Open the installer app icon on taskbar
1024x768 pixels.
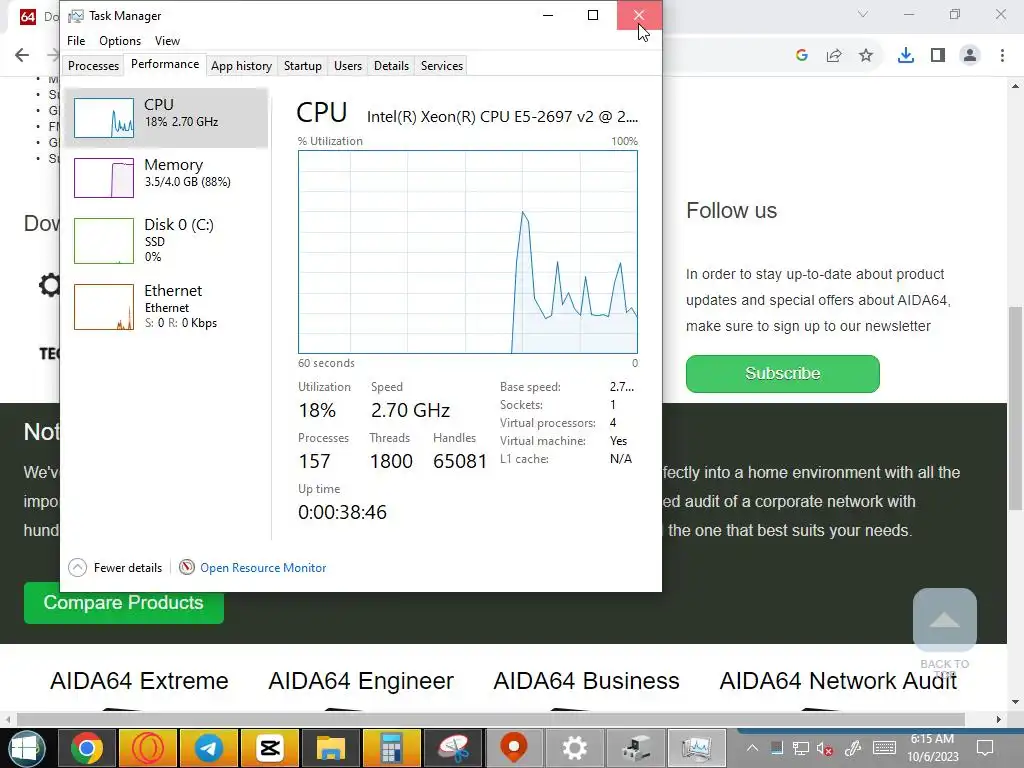(x=636, y=748)
